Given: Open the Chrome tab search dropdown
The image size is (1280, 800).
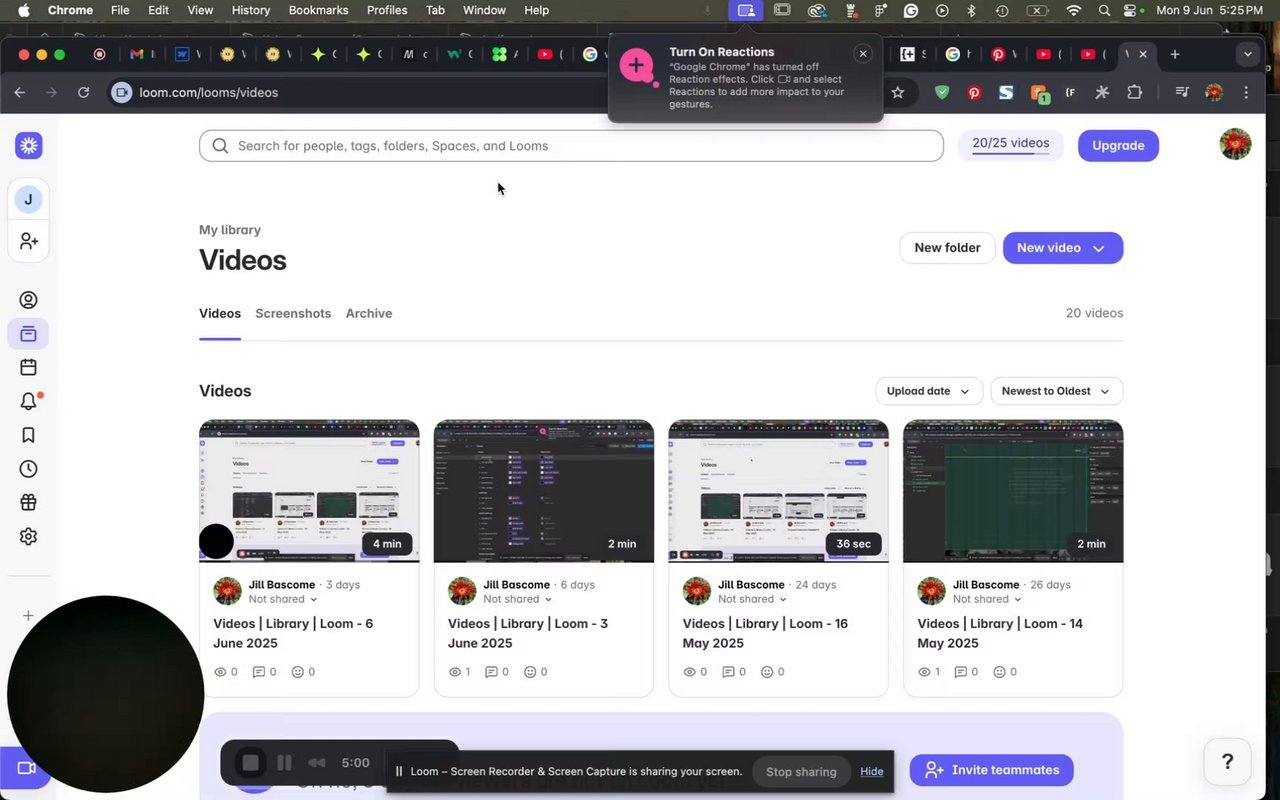Looking at the screenshot, I should tap(1247, 54).
